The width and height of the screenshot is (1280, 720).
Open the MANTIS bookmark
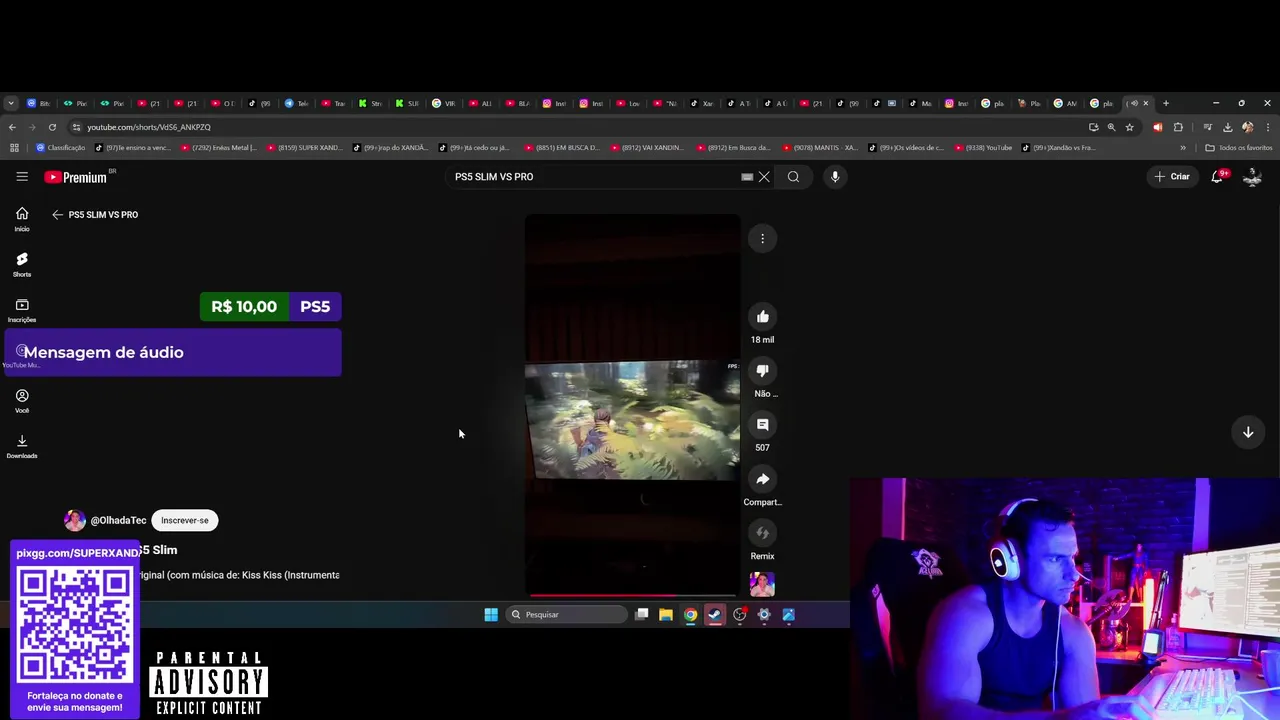[x=820, y=148]
